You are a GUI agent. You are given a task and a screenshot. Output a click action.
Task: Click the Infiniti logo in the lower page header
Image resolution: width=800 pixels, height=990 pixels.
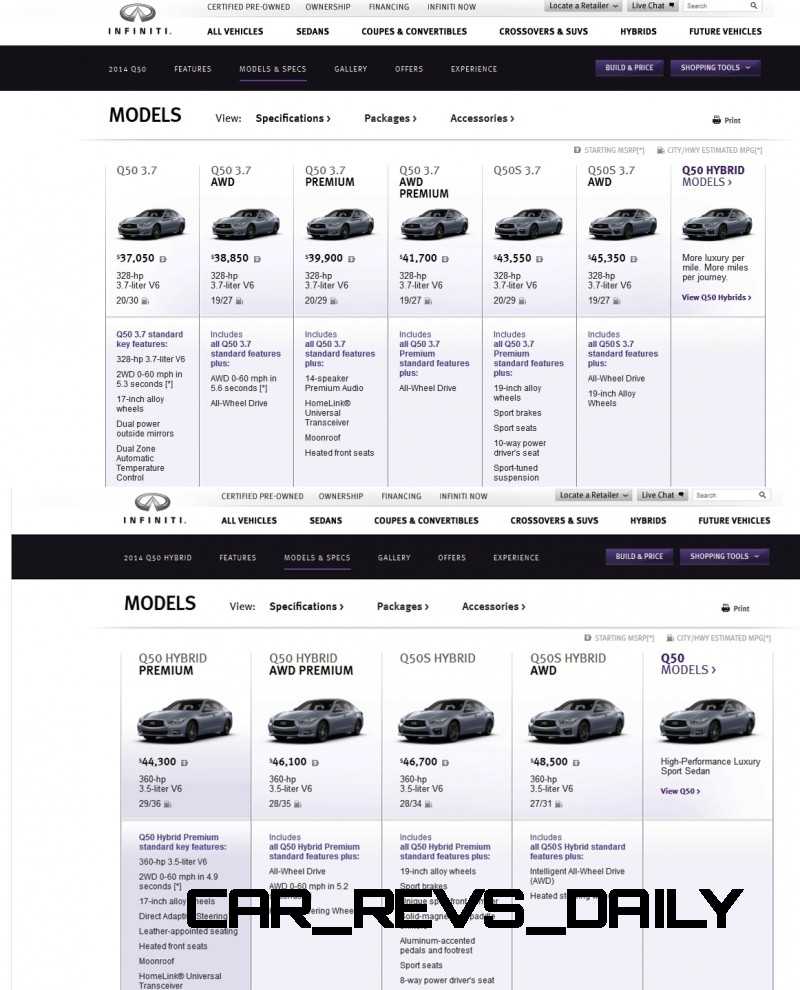(x=153, y=509)
